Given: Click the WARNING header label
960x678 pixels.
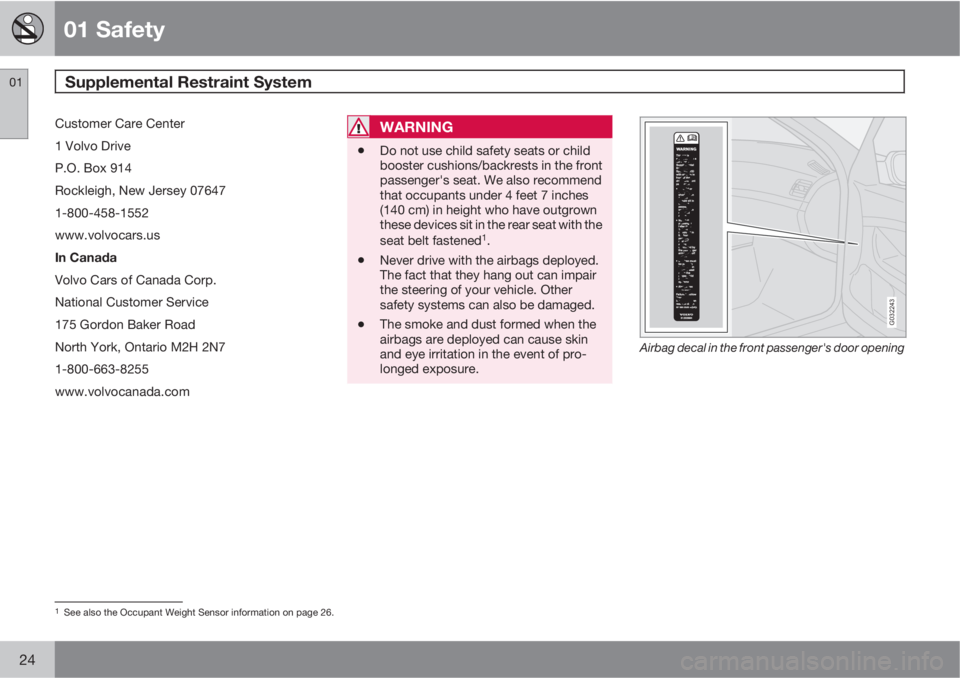Looking at the screenshot, I should 416,127.
